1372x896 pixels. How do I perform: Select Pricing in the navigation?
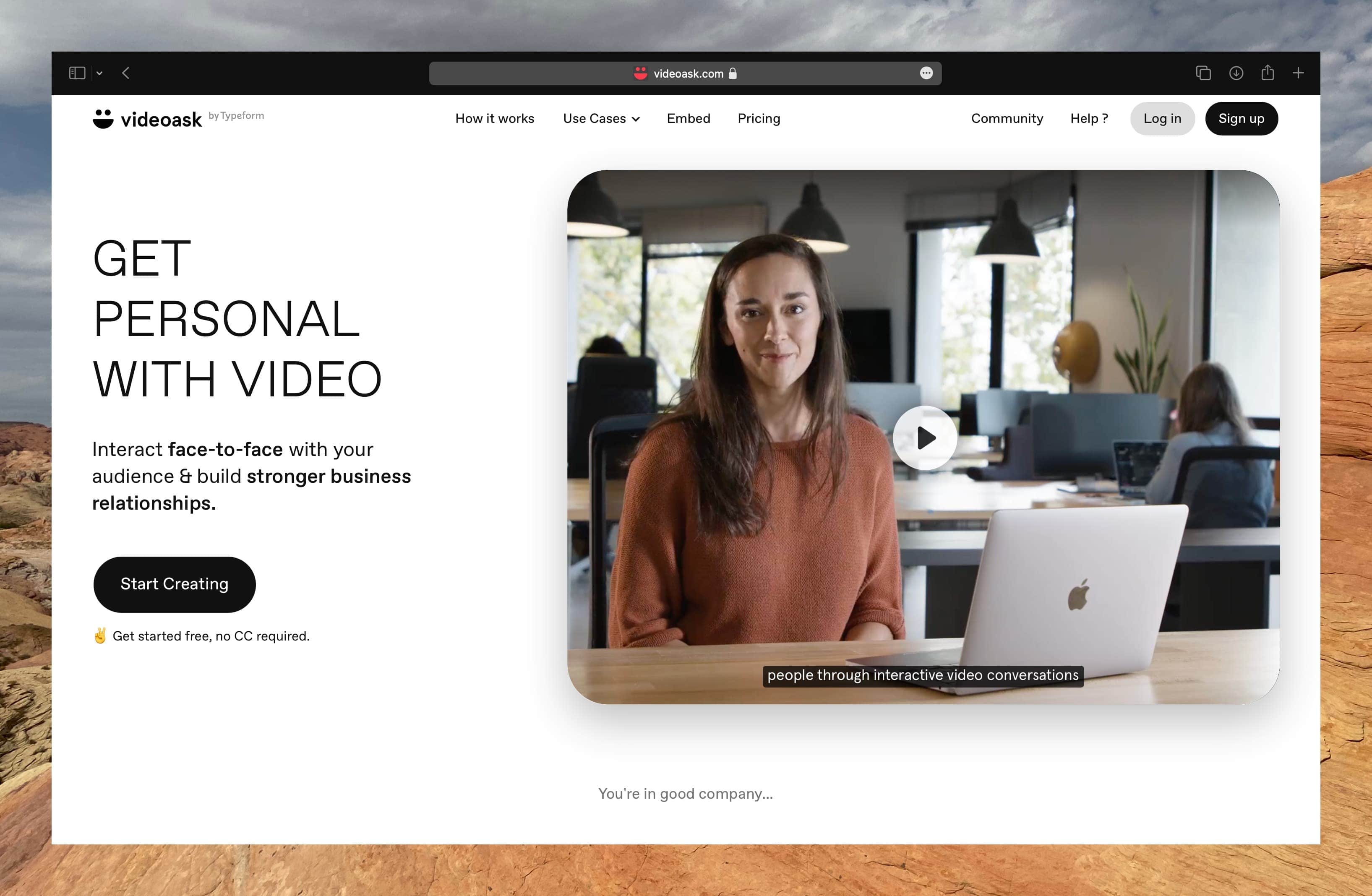tap(759, 119)
